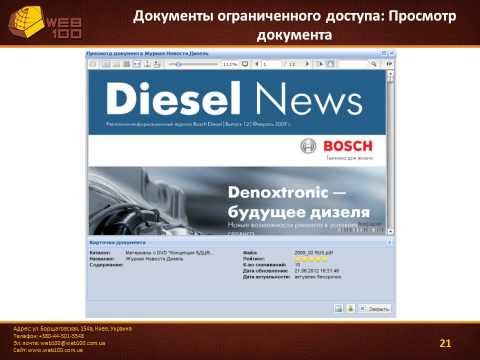This screenshot has height=360, width=480.
Task: Click the yellow rating stars in the document card
Action: (311, 259)
